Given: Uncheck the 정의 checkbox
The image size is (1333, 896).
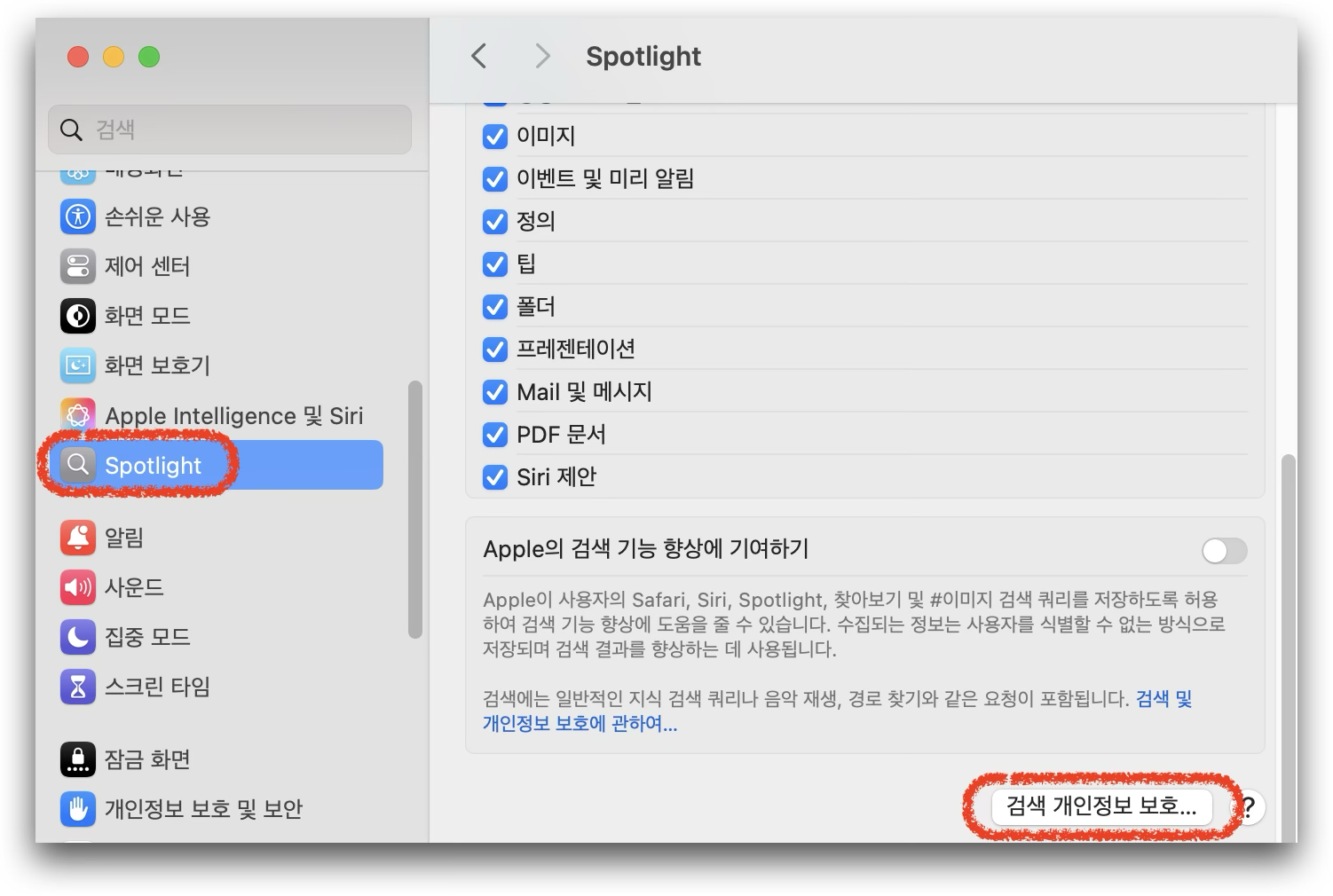Looking at the screenshot, I should (494, 222).
